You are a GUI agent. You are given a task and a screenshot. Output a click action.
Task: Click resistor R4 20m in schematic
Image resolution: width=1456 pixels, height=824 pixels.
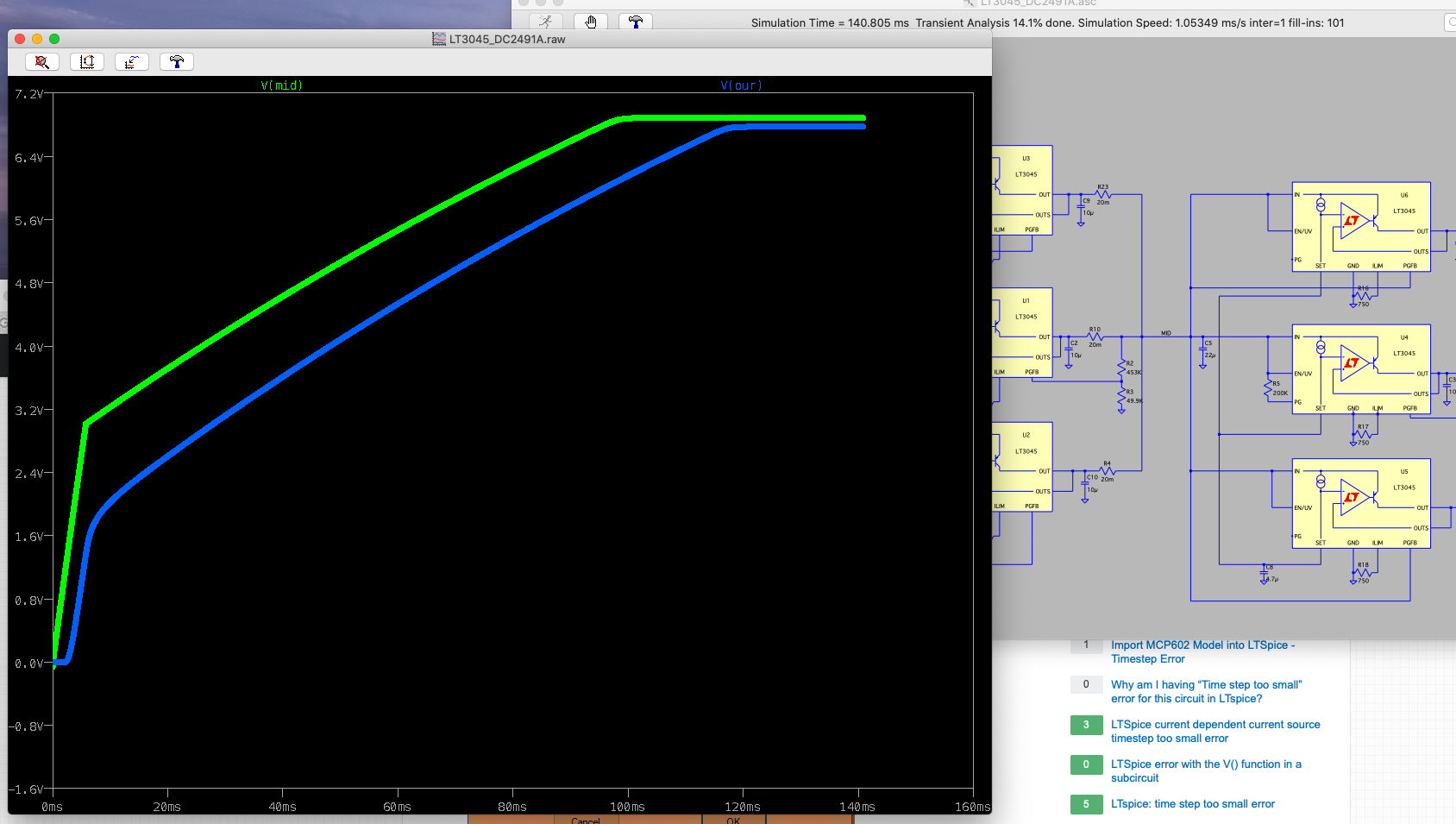coord(1108,470)
